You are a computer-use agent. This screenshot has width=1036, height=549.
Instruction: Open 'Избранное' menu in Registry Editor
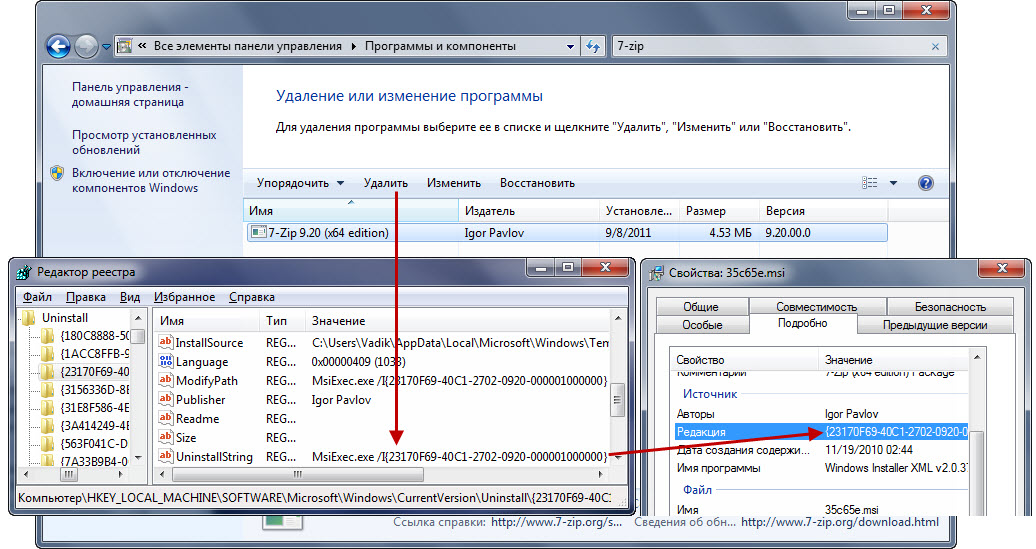click(184, 297)
